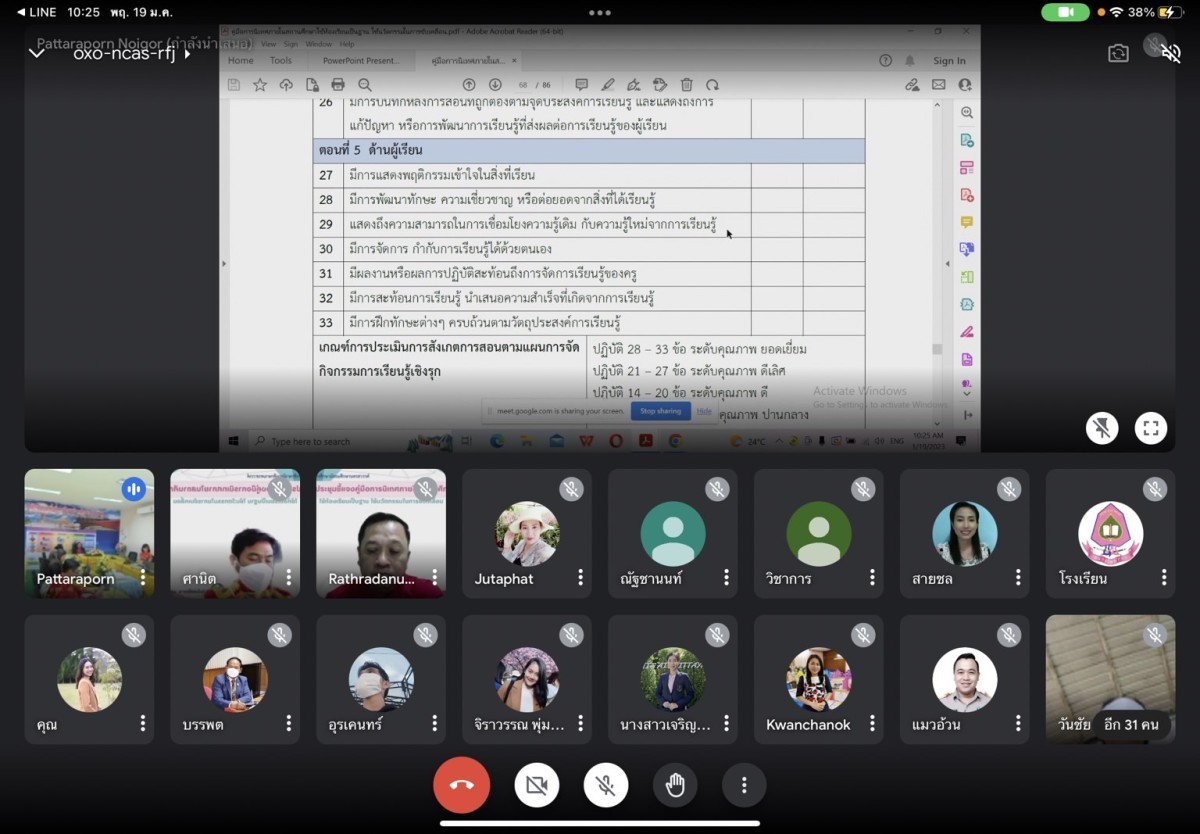Tap แมวอ้วน's profile avatar
The image size is (1200, 834).
click(965, 680)
